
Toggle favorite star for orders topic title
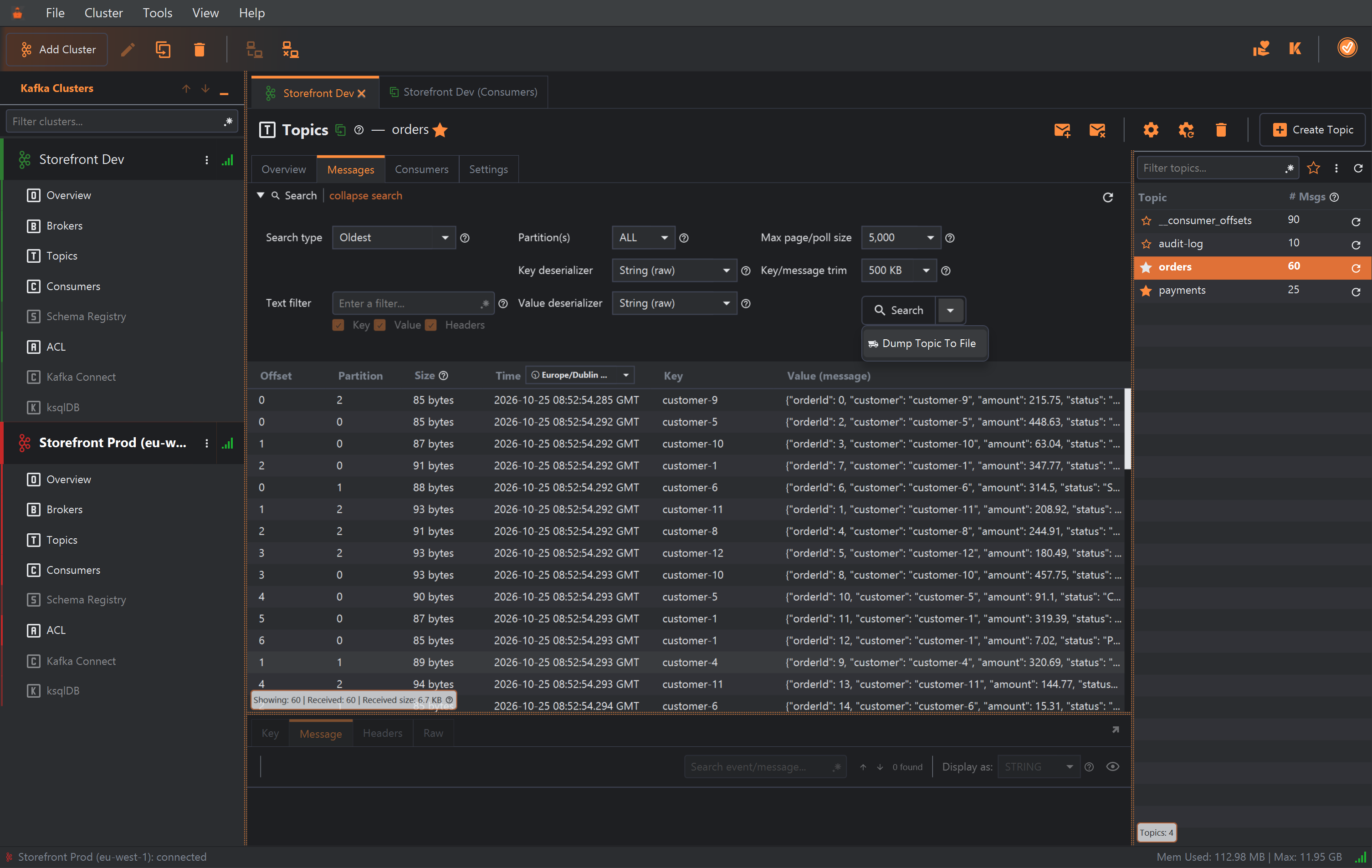440,130
